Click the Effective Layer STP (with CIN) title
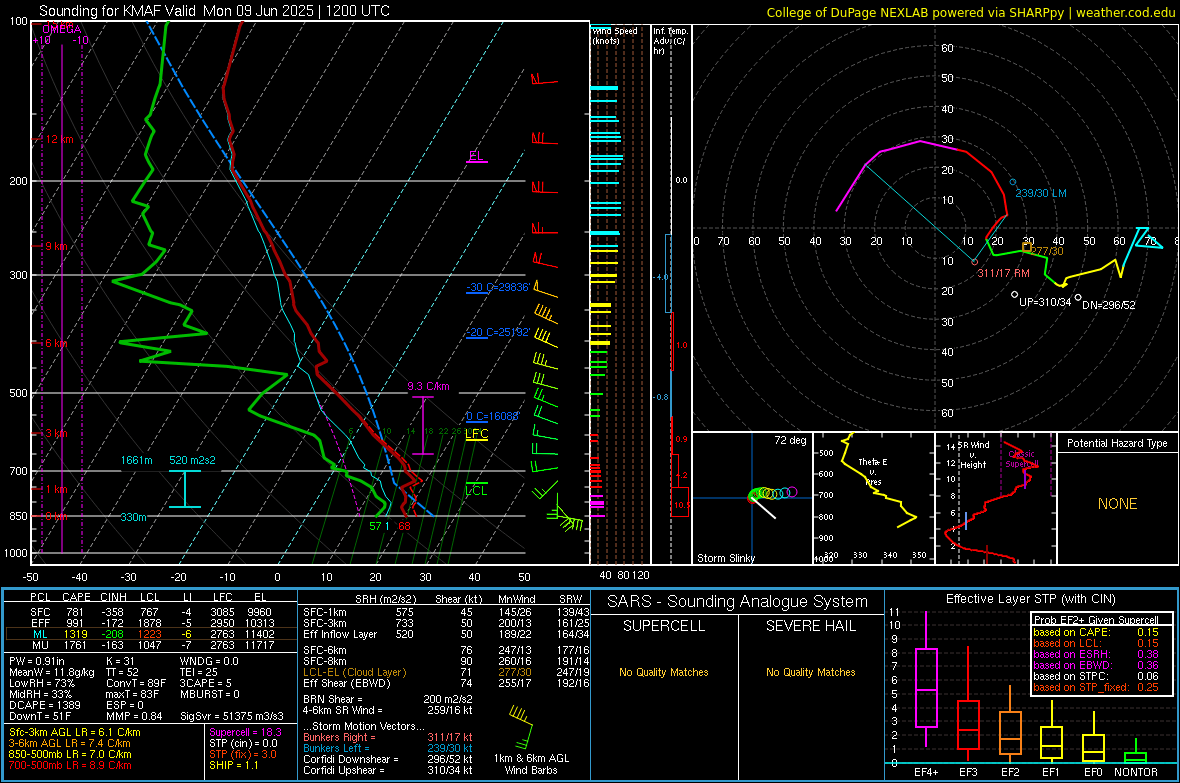 click(1030, 599)
